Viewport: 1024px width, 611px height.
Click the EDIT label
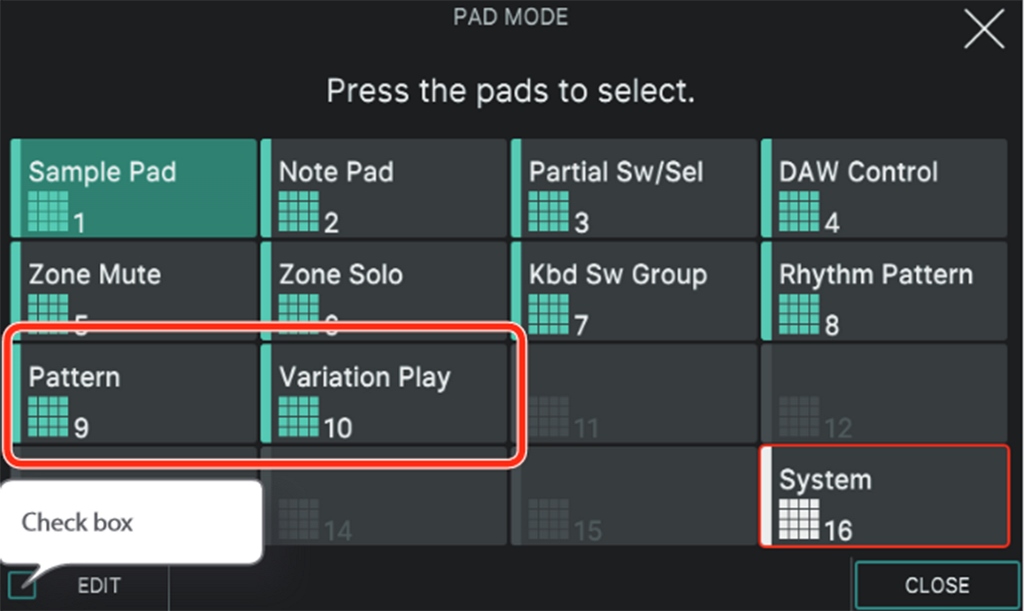(99, 586)
